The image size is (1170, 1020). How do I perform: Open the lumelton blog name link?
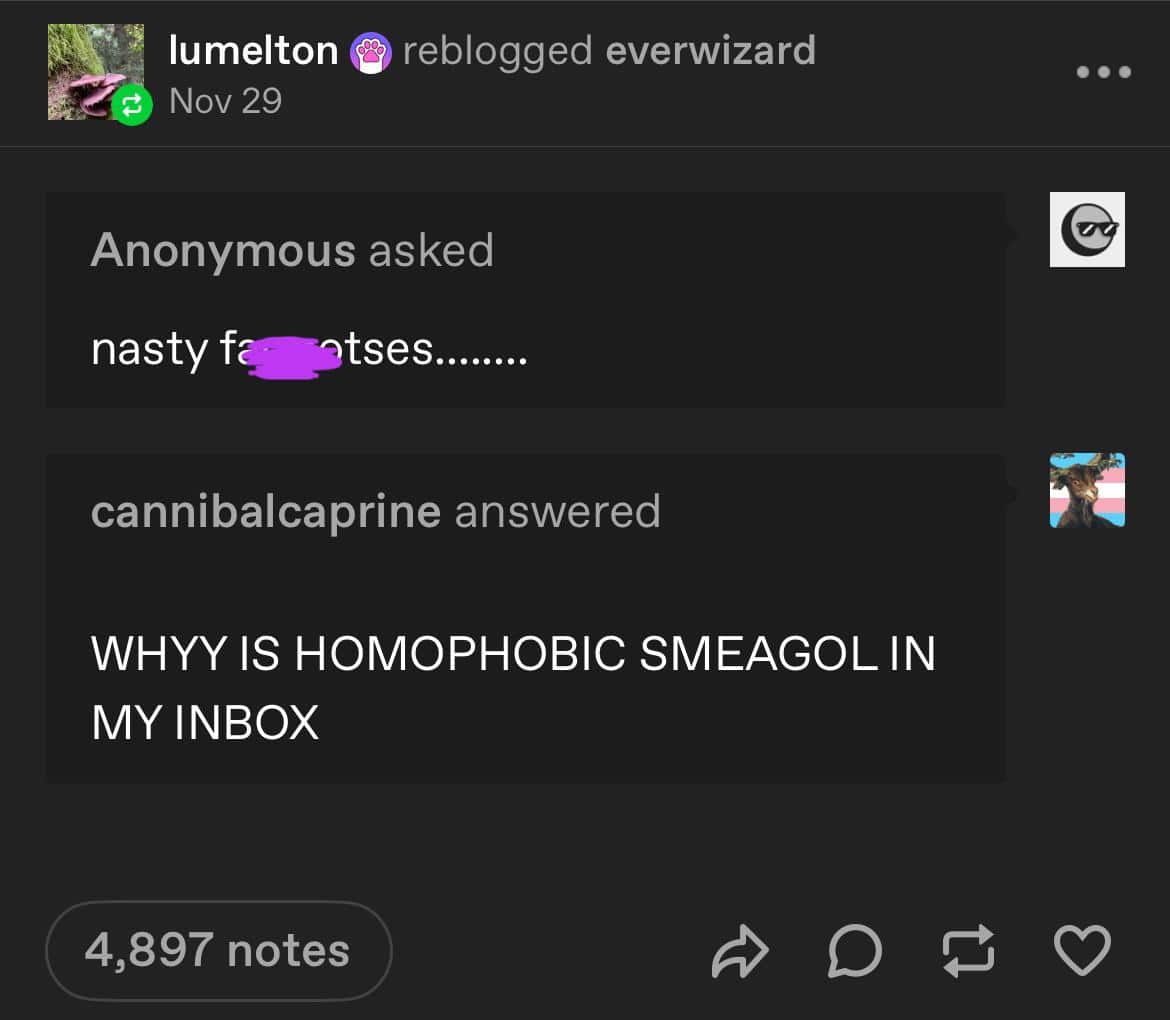pos(253,51)
